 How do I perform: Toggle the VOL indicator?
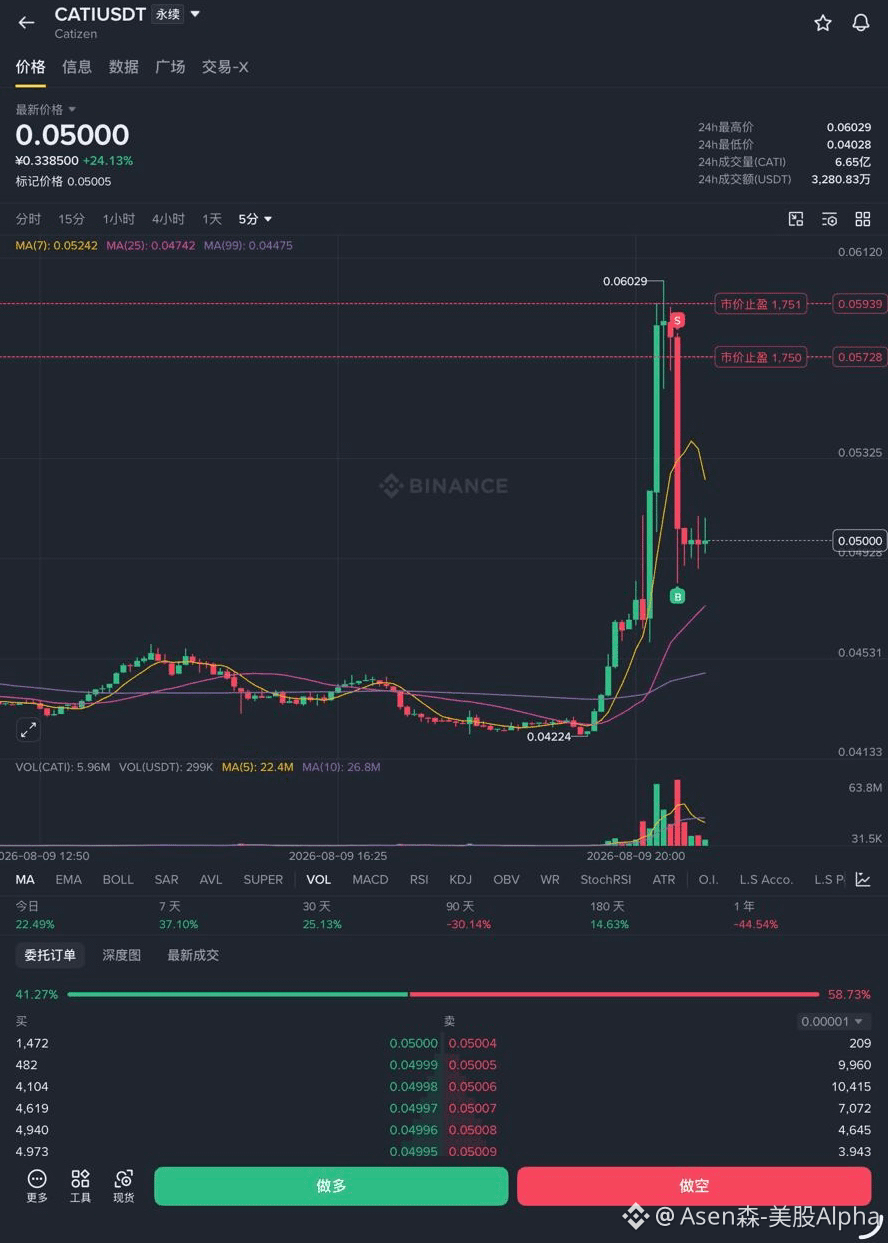[318, 880]
